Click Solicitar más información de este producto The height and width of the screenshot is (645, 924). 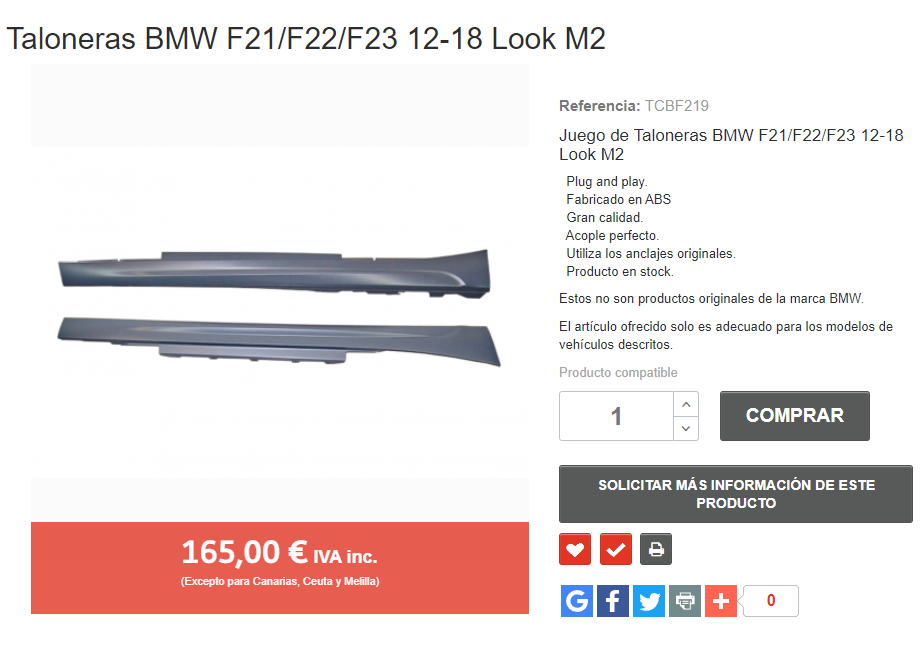tap(736, 494)
